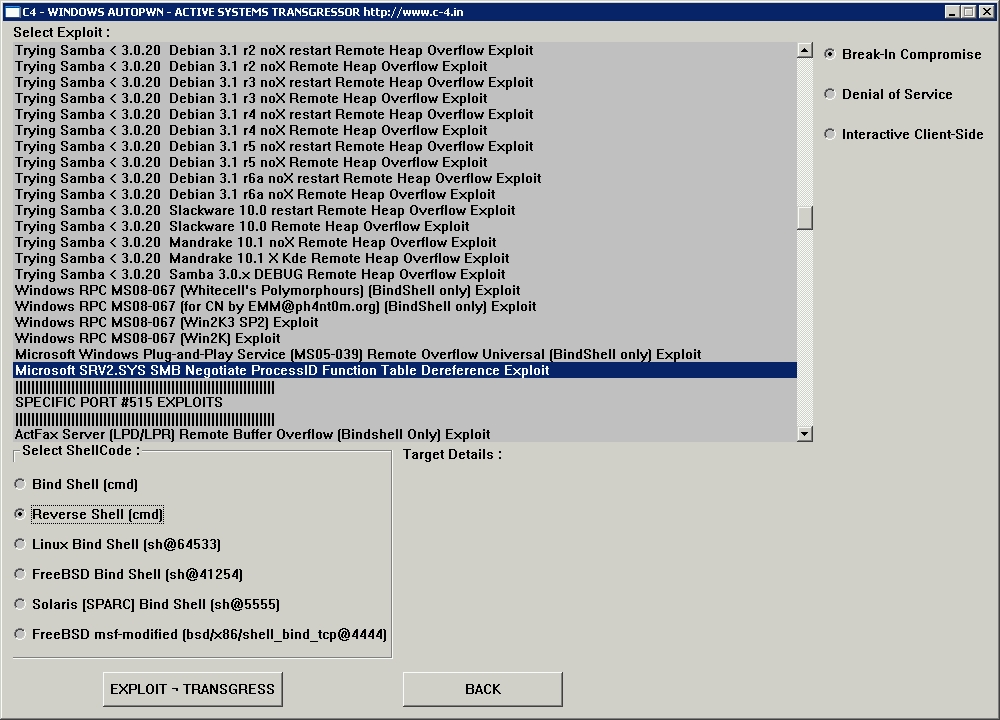The image size is (1000, 720).
Task: Minimize the C4 window
Action: pos(953,11)
